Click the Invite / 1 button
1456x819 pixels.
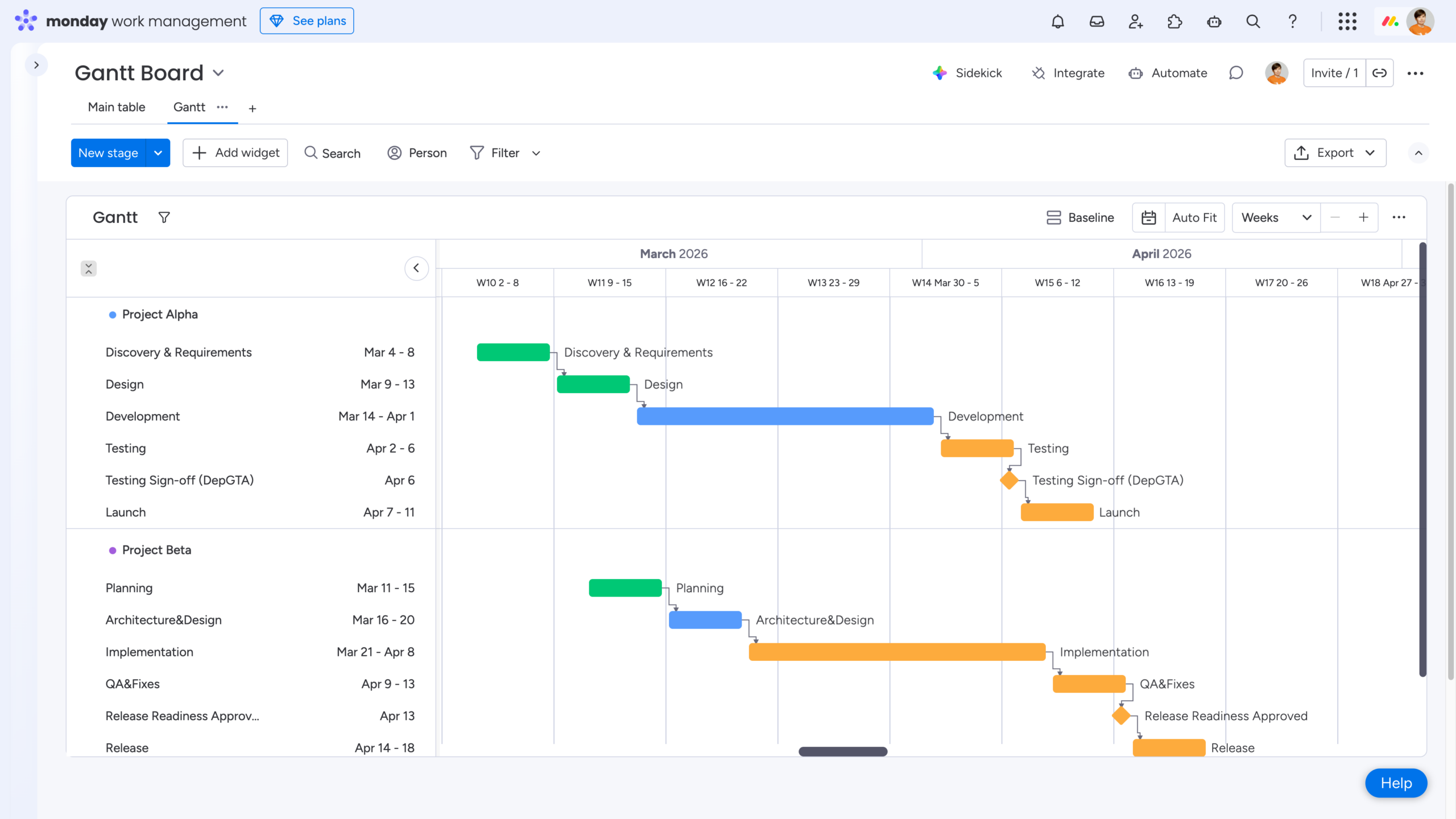[1334, 73]
